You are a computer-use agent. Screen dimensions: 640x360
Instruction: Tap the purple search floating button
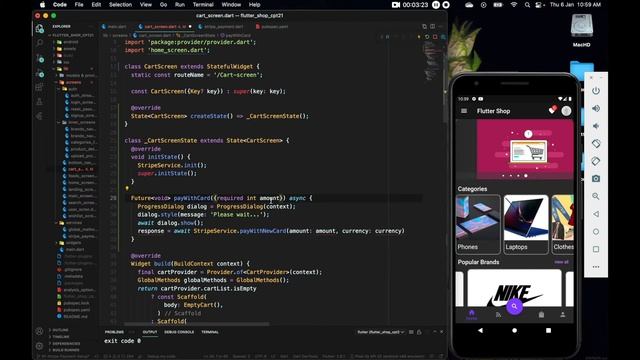pyautogui.click(x=514, y=306)
